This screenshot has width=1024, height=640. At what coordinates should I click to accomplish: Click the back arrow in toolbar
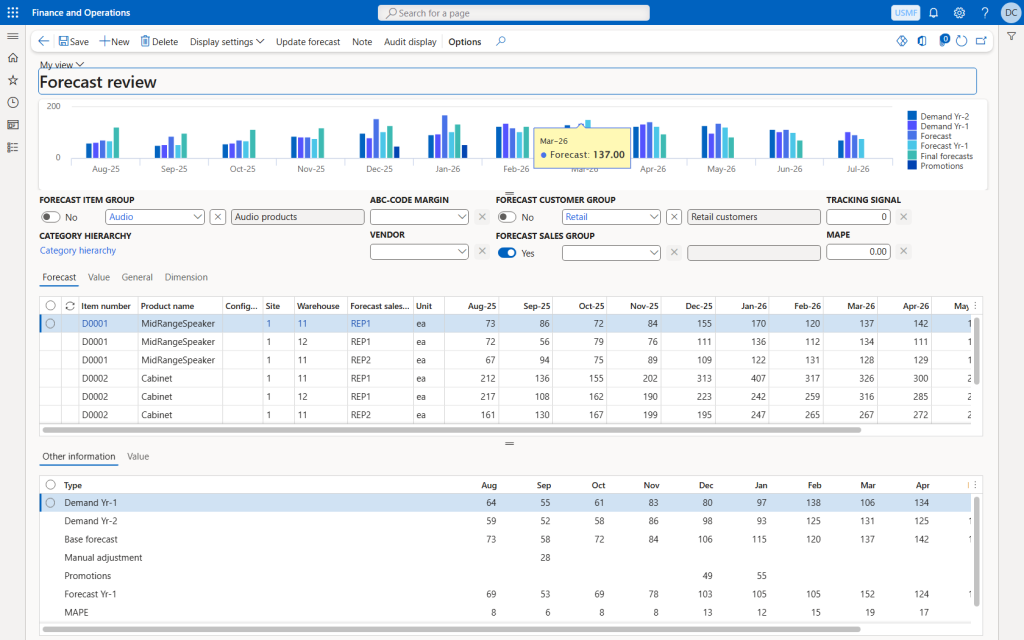point(44,41)
